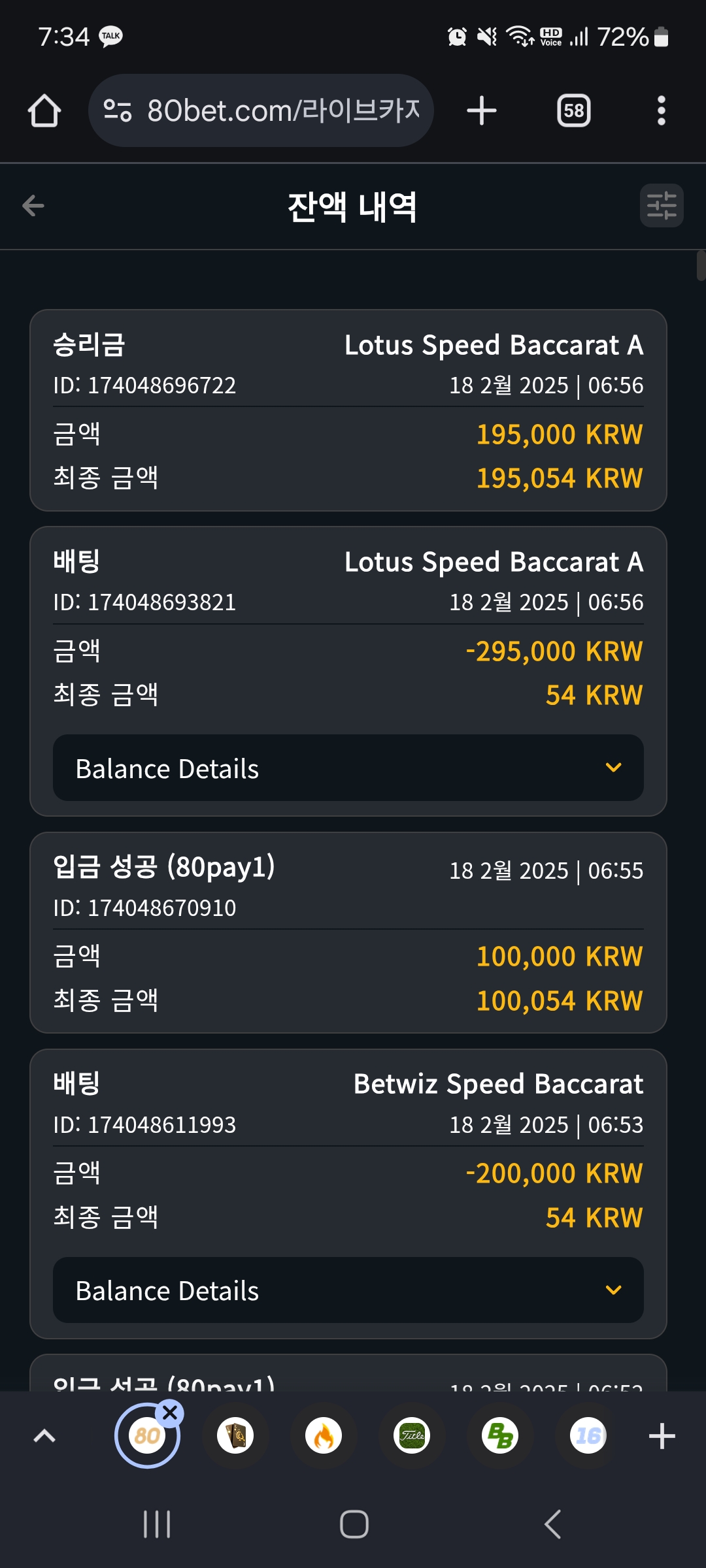This screenshot has width=706, height=1568.
Task: Open the green Title shortcut icon
Action: pyautogui.click(x=412, y=1435)
